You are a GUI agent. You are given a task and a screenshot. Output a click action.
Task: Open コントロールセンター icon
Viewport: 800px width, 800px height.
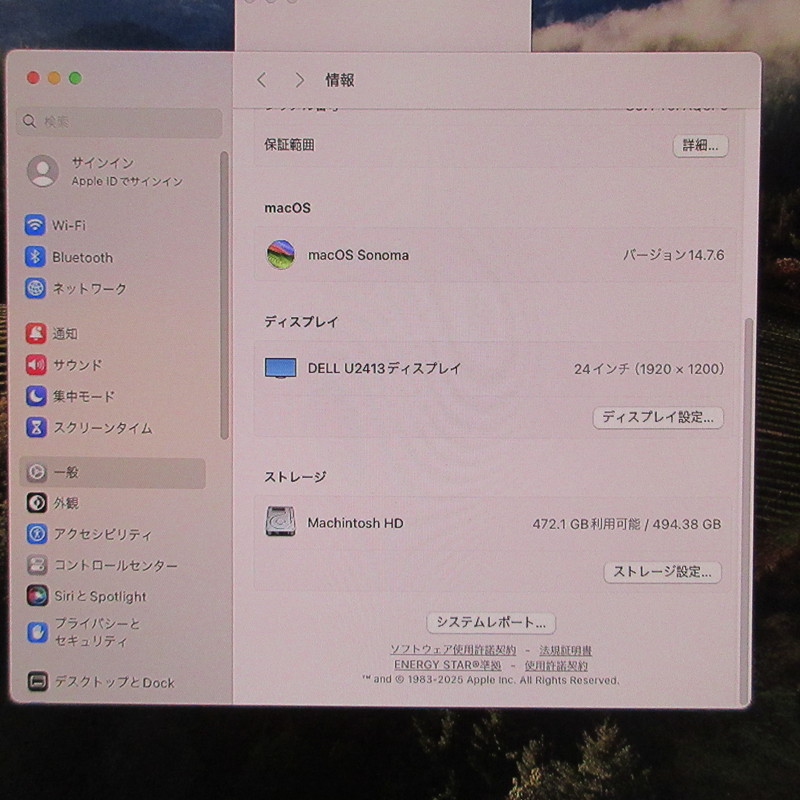click(x=37, y=565)
